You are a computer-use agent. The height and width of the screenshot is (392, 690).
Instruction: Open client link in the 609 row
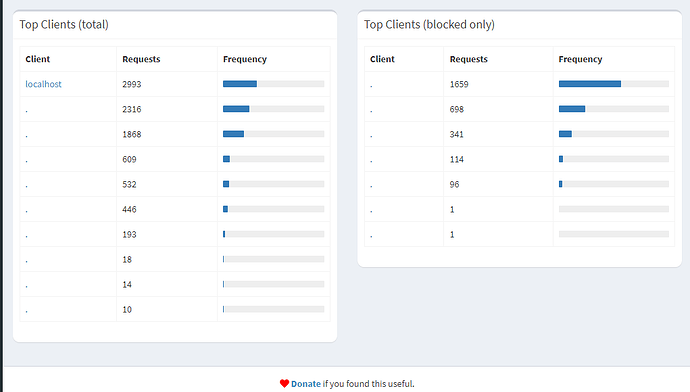coord(26,161)
